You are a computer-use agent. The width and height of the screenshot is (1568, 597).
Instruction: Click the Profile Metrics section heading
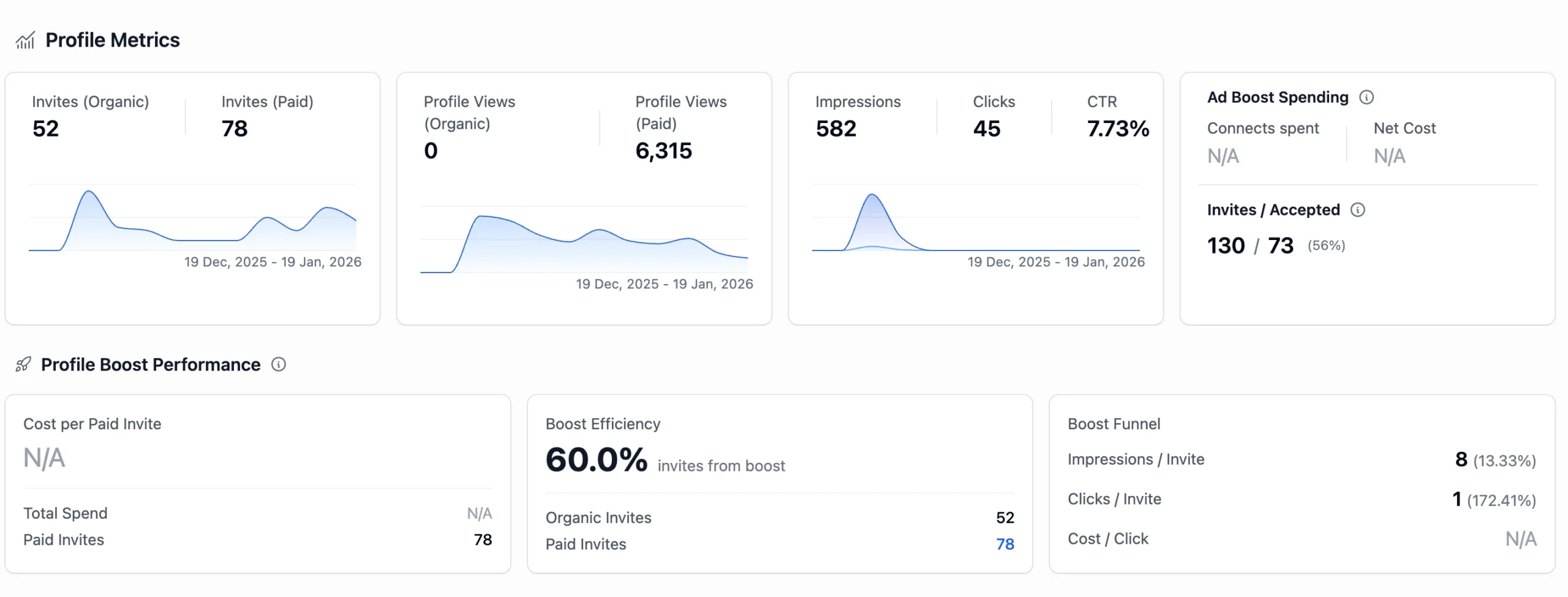coord(113,40)
